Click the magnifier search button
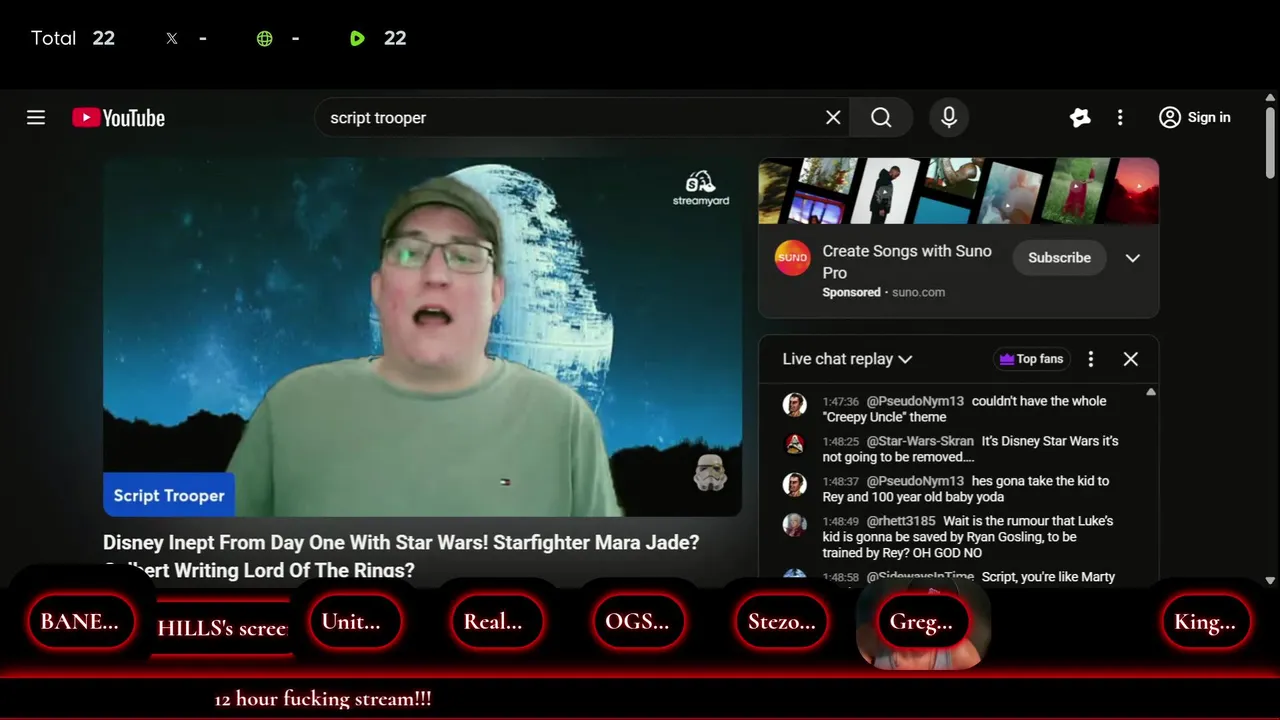Screen dimensions: 1280x720 pos(881,118)
